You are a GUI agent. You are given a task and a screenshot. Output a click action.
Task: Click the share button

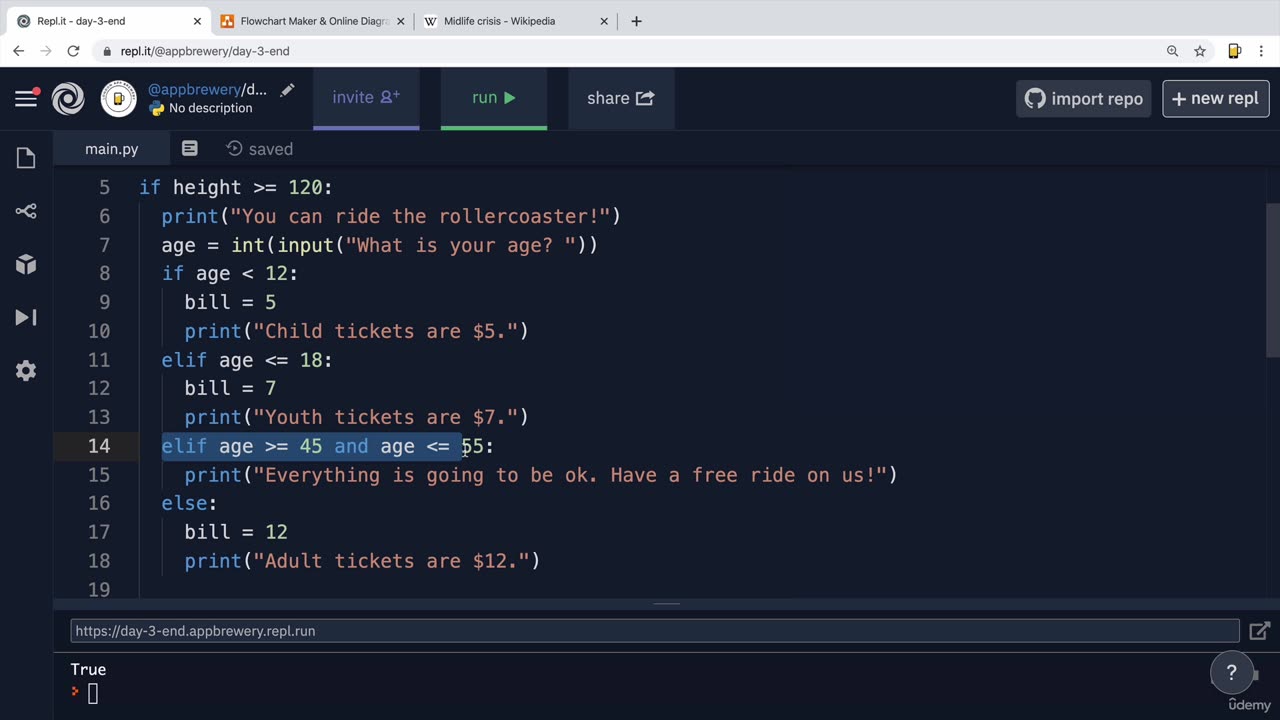(621, 98)
